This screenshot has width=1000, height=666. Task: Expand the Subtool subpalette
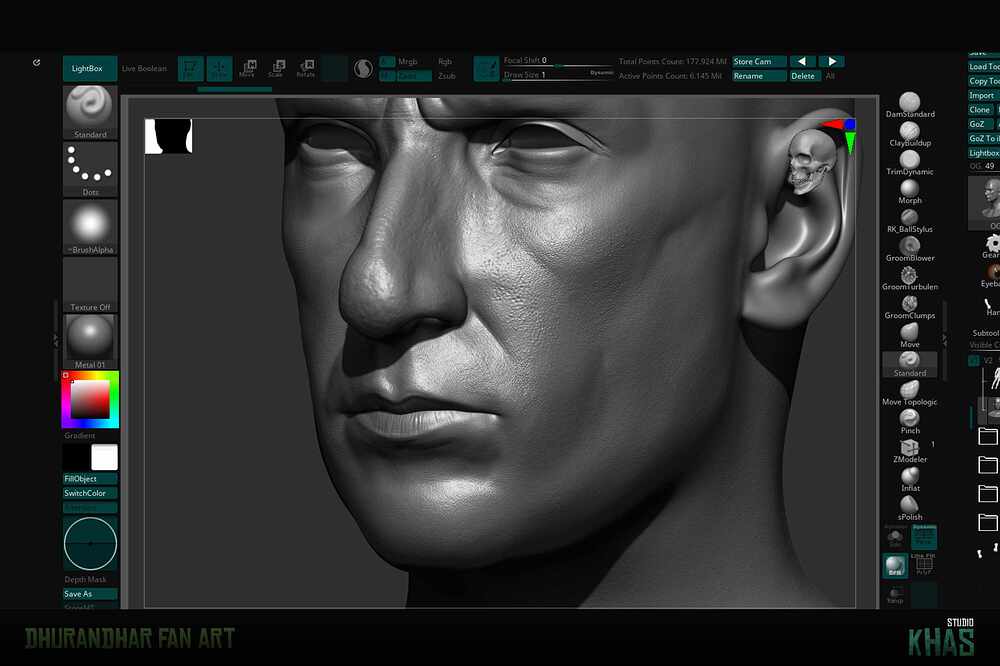(x=985, y=333)
